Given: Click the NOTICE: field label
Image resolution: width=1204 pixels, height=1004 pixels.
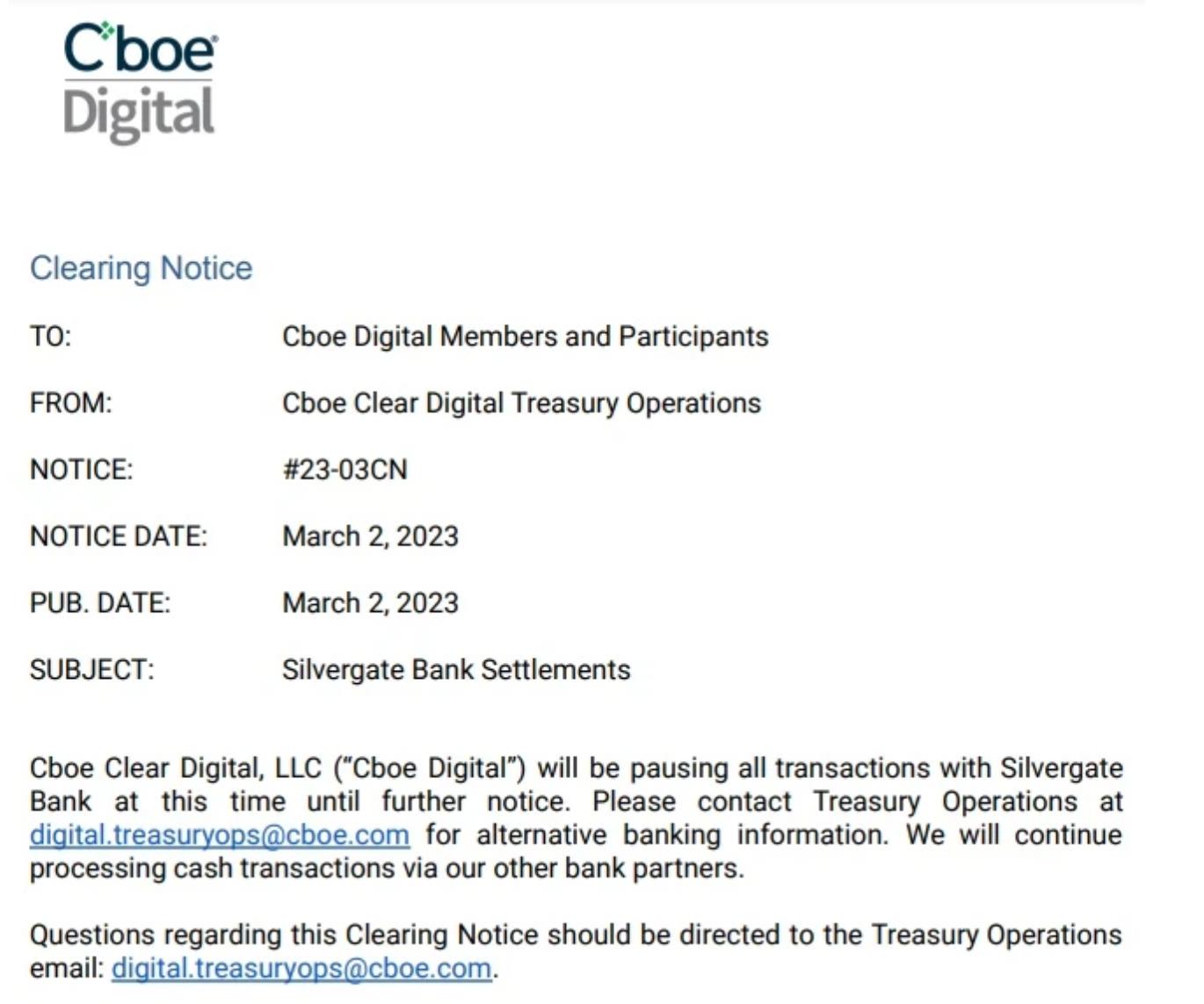Looking at the screenshot, I should click(x=82, y=470).
